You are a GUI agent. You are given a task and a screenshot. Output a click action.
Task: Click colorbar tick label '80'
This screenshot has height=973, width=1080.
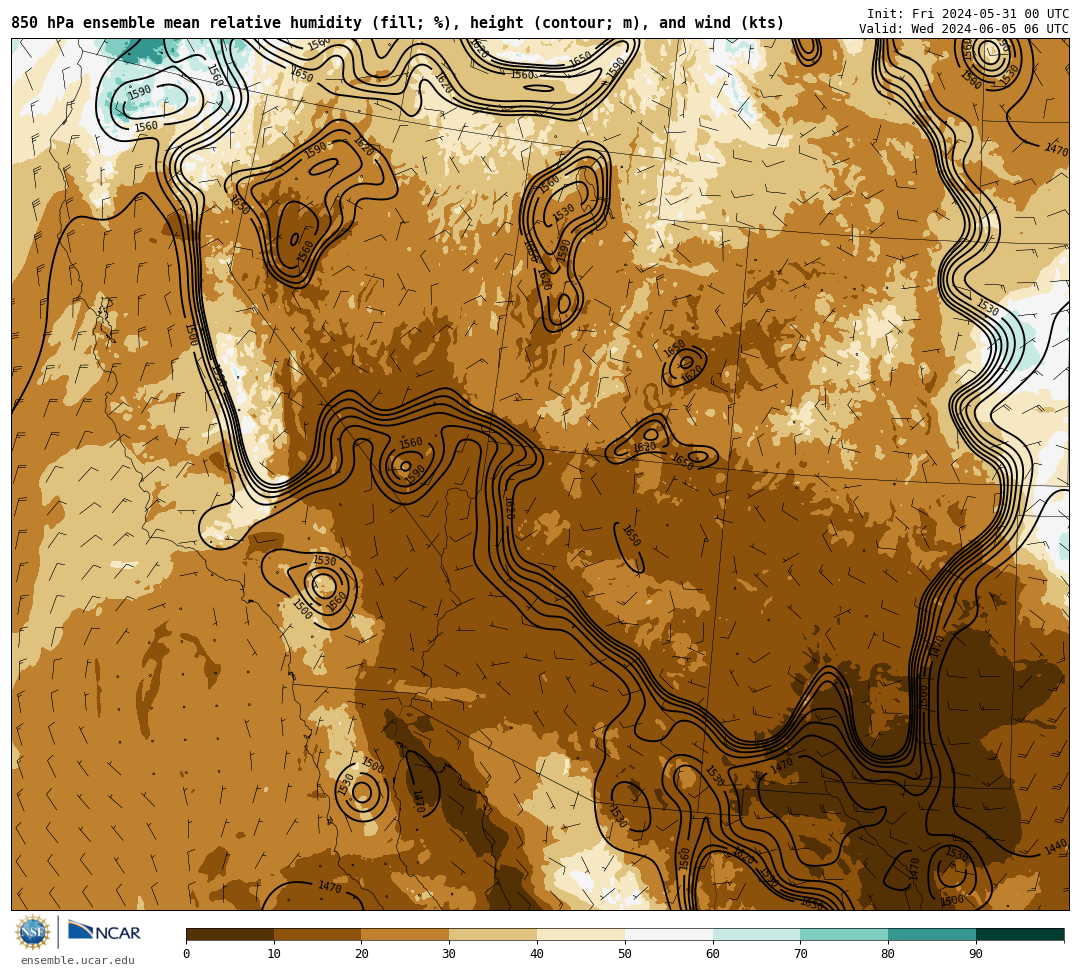pos(888,954)
